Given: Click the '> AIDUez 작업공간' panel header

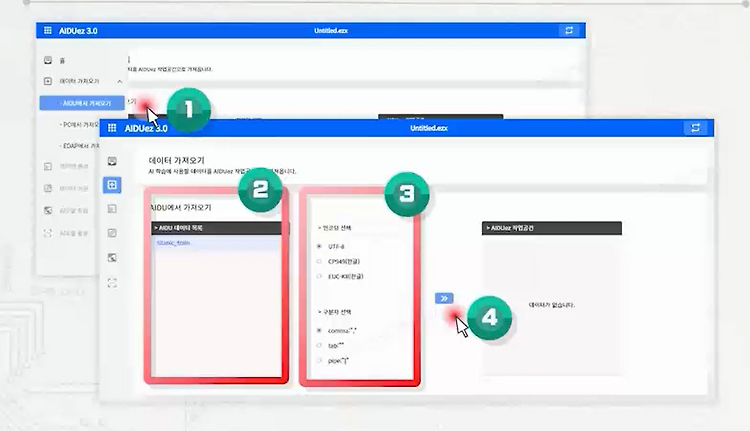Looking at the screenshot, I should [551, 228].
